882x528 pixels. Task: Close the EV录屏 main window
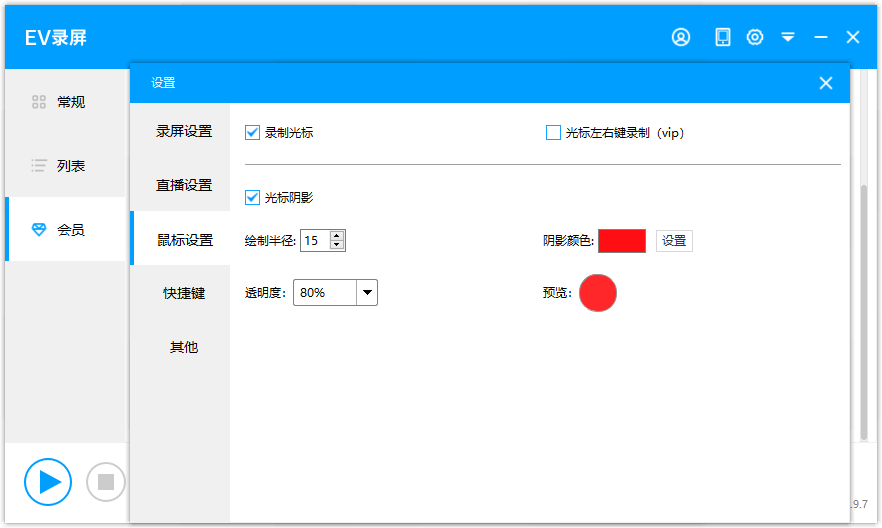click(x=853, y=37)
